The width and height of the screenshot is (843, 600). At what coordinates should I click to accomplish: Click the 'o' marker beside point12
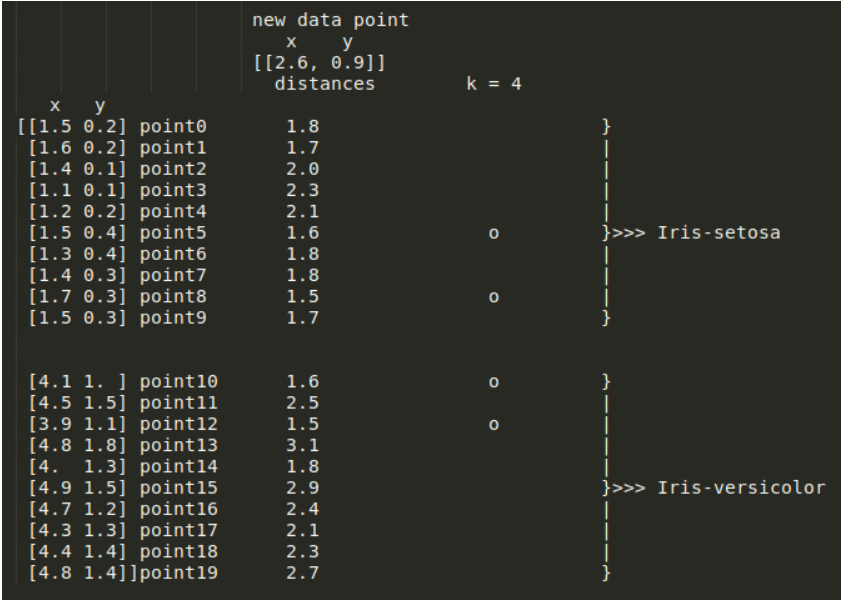pos(494,425)
